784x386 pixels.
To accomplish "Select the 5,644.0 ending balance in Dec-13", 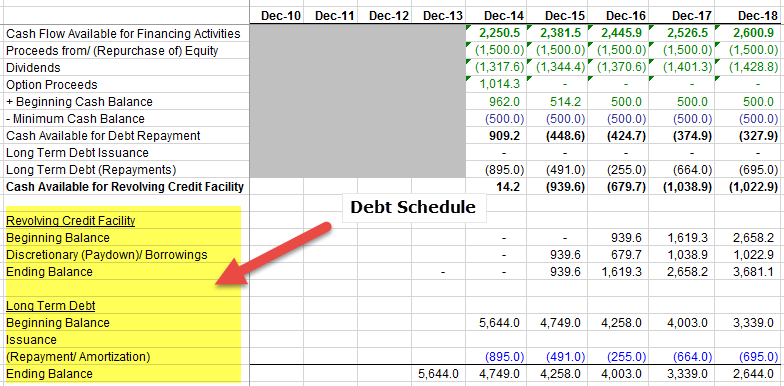I will tap(438, 374).
